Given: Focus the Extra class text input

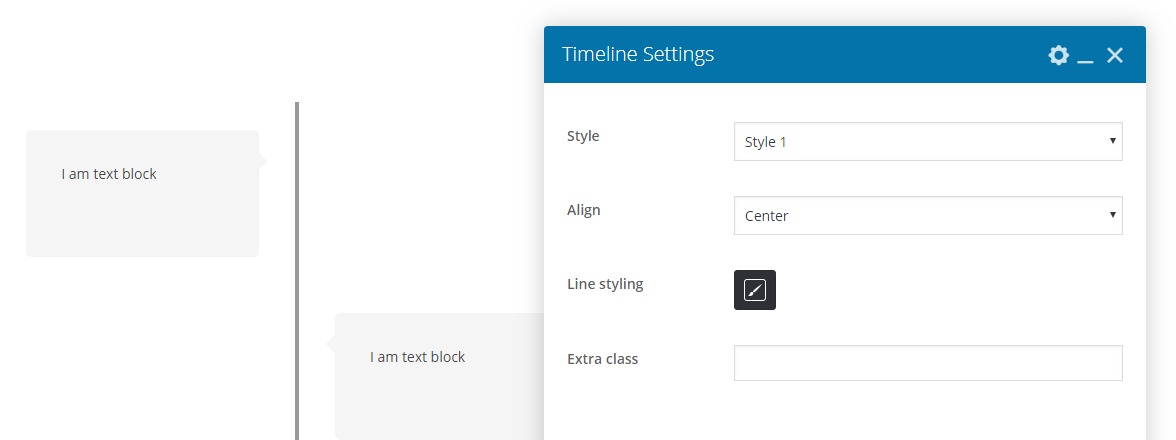Looking at the screenshot, I should (x=928, y=363).
